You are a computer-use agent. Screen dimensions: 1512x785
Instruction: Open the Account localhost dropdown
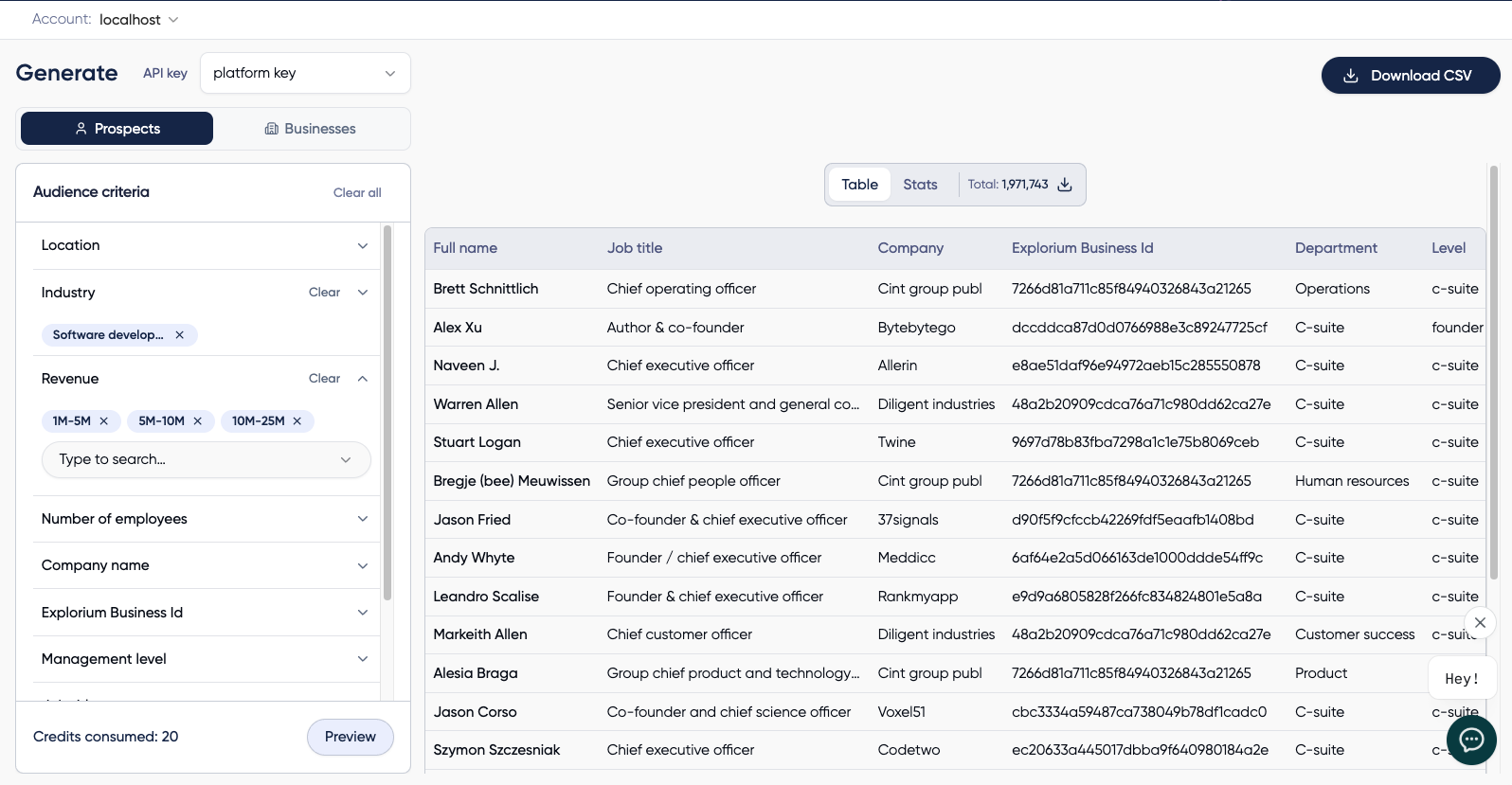(x=138, y=20)
